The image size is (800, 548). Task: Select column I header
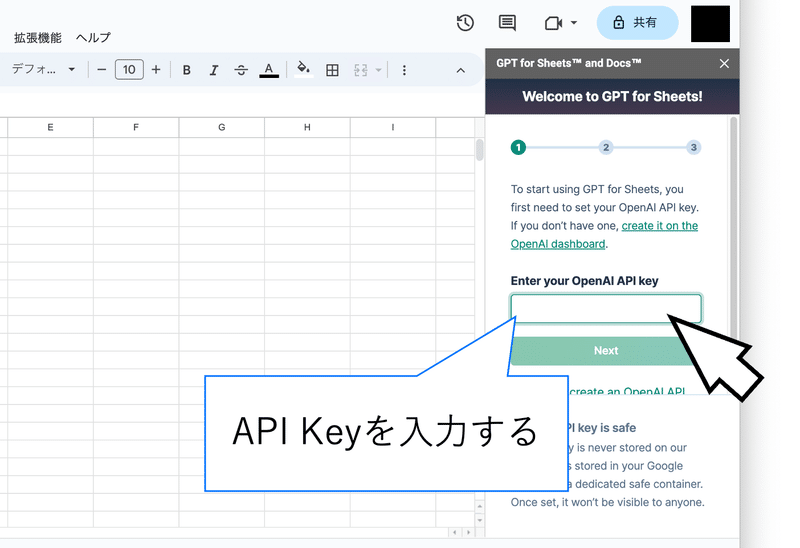coord(393,128)
